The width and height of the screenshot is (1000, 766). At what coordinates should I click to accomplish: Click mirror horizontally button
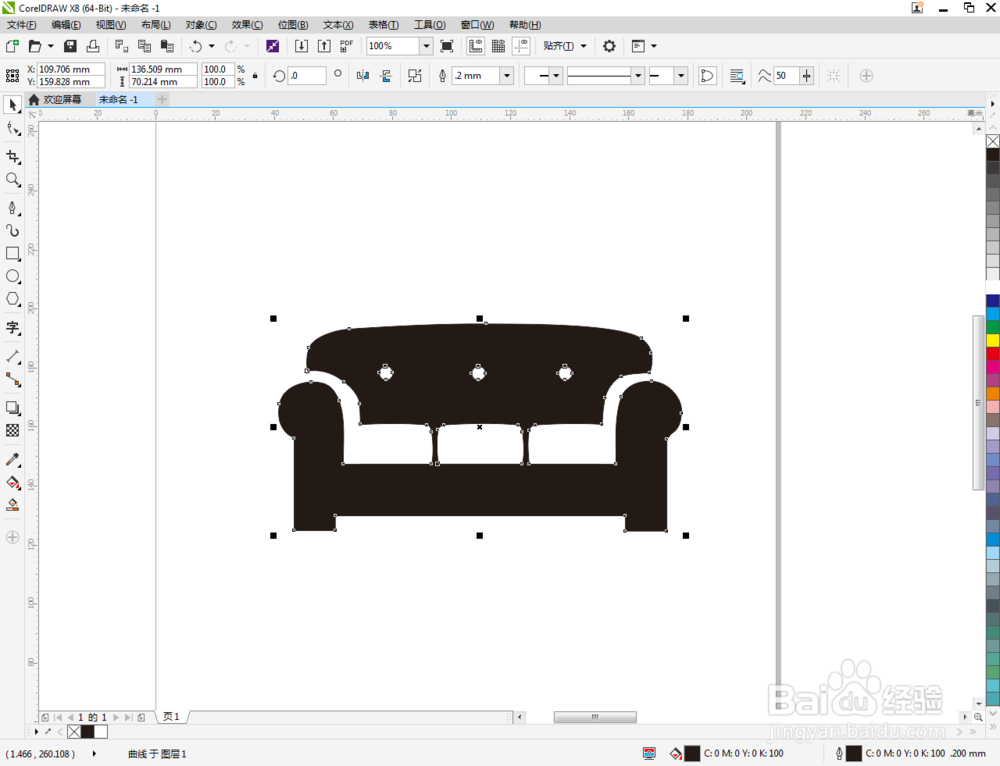pos(363,76)
